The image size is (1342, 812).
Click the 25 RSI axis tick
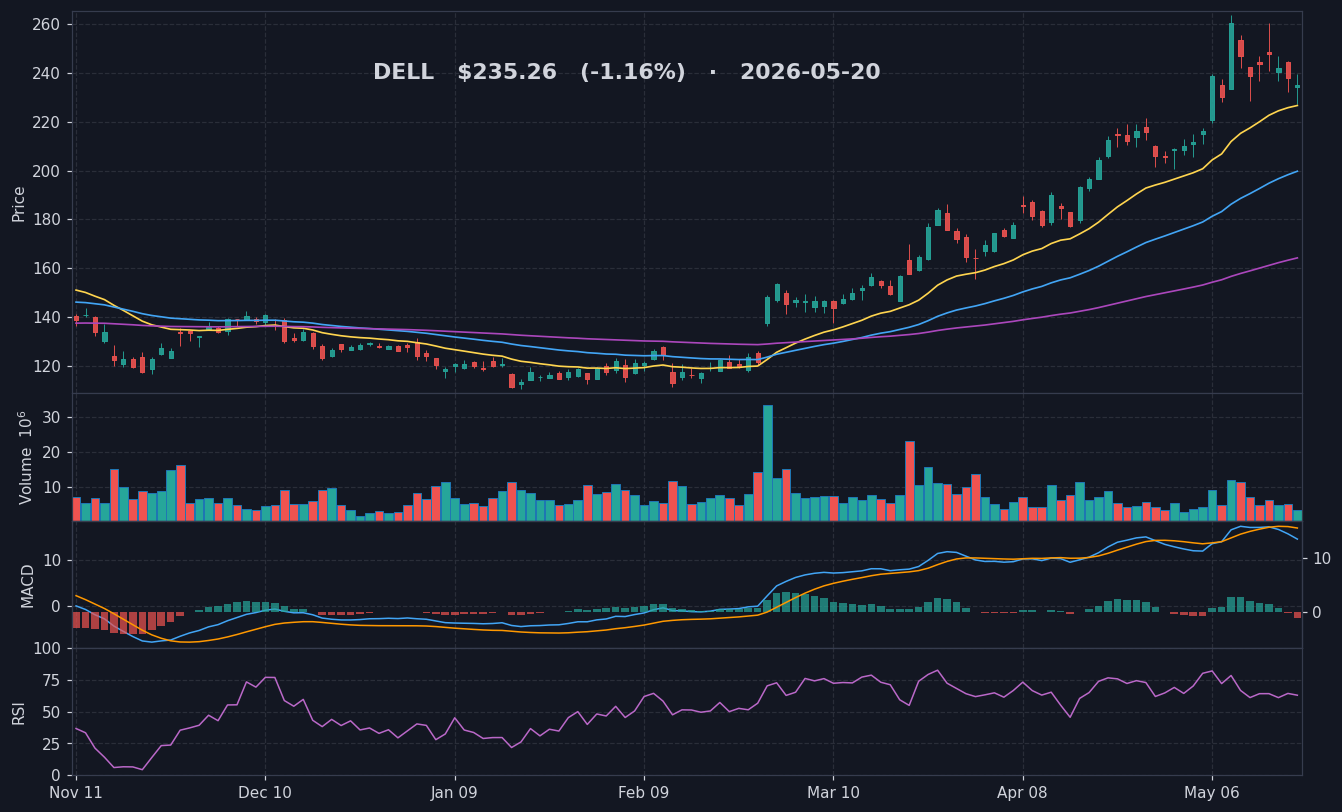[50, 744]
